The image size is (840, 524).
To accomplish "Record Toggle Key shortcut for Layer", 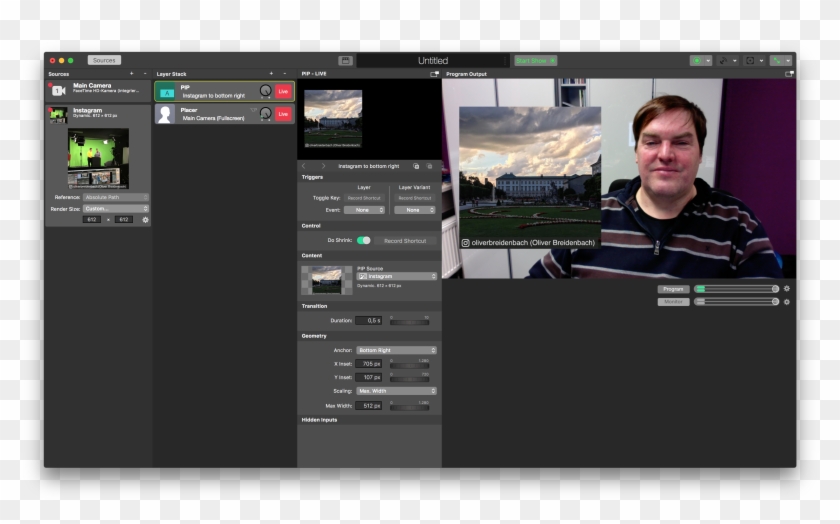I will pyautogui.click(x=364, y=198).
